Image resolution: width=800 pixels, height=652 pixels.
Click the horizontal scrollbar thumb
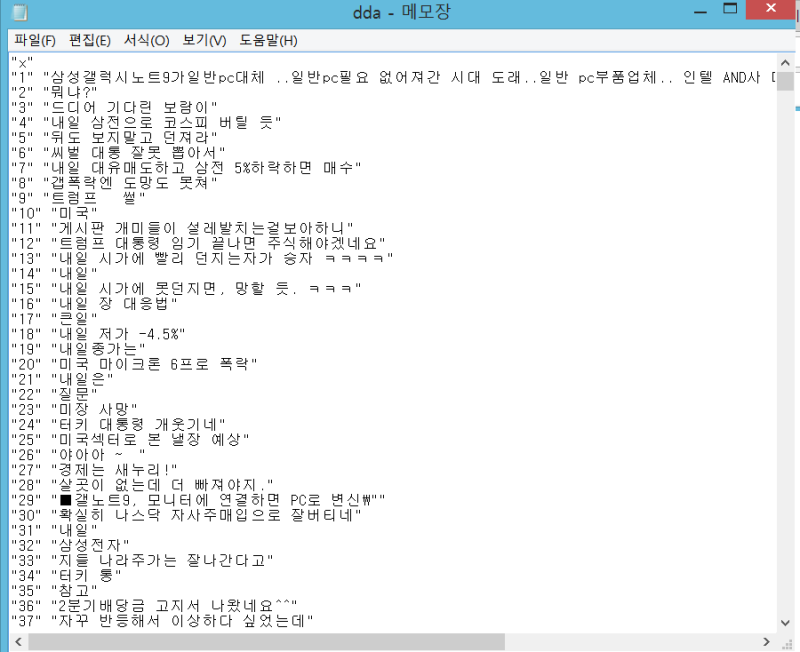tap(266, 641)
